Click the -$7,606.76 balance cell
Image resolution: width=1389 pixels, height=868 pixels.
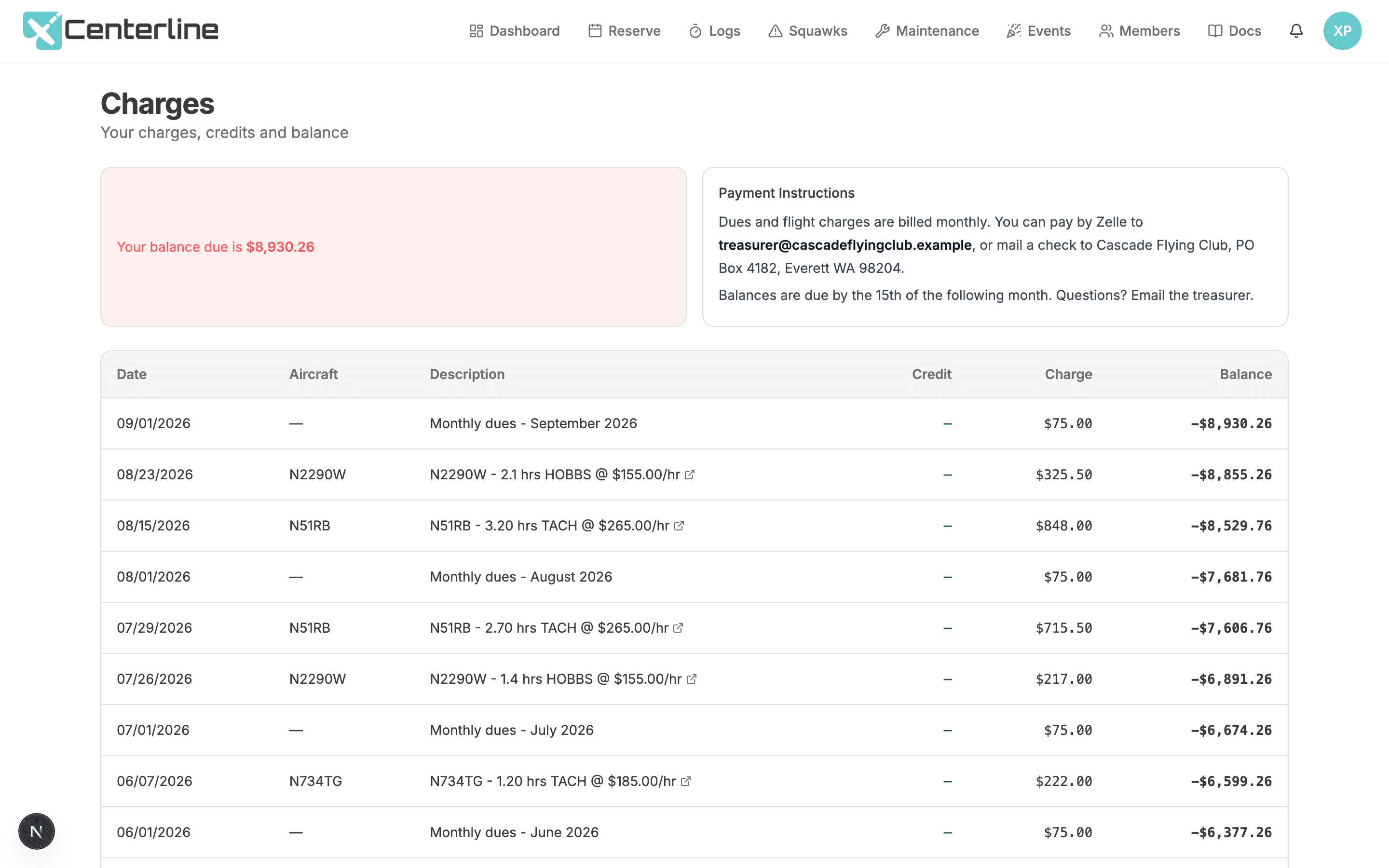[x=1231, y=628]
